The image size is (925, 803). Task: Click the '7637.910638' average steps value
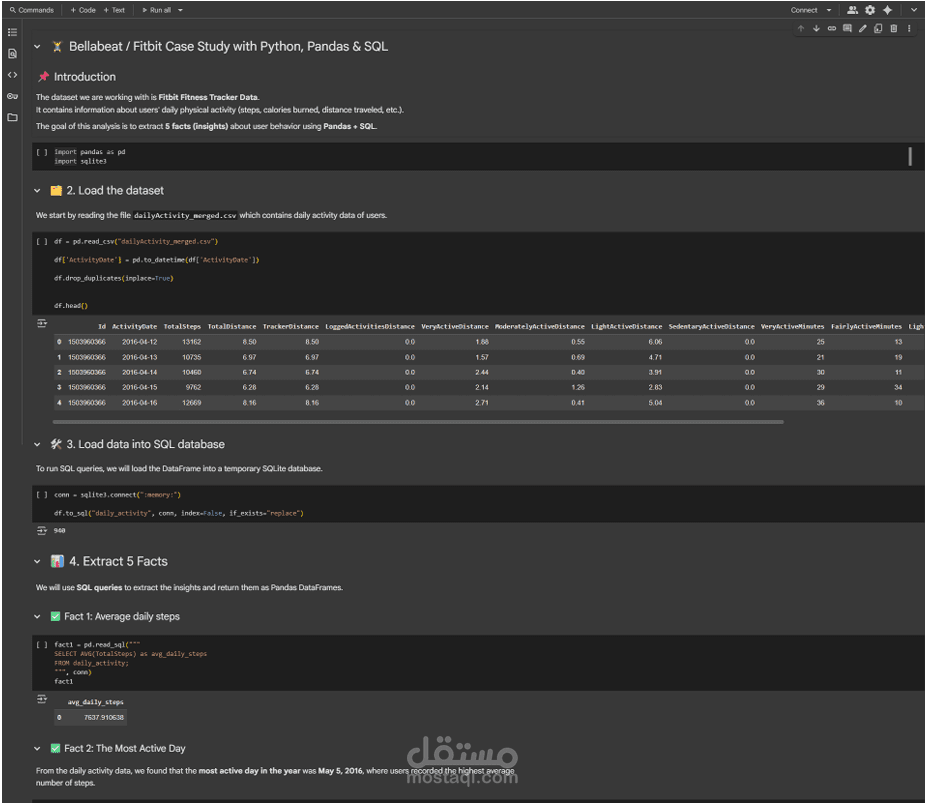pyautogui.click(x=104, y=717)
